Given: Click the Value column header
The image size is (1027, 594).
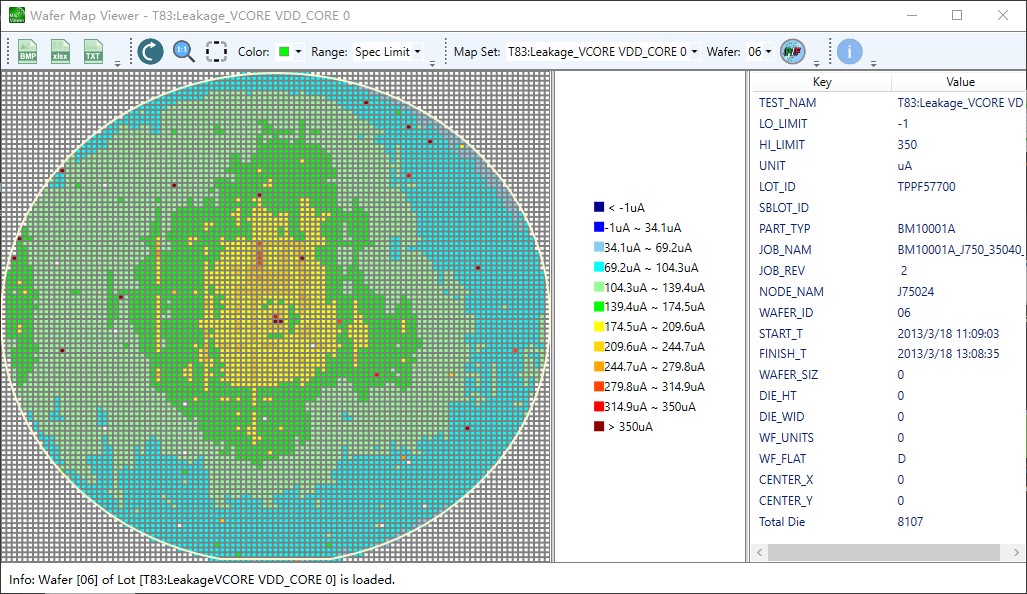Looking at the screenshot, I should coord(959,82).
